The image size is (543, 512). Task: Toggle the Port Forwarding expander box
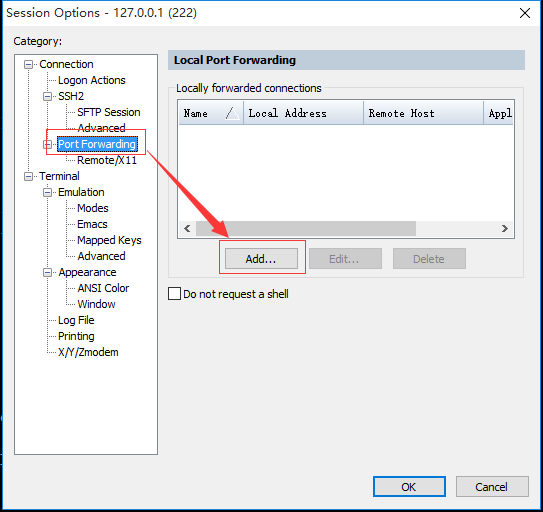coord(47,144)
